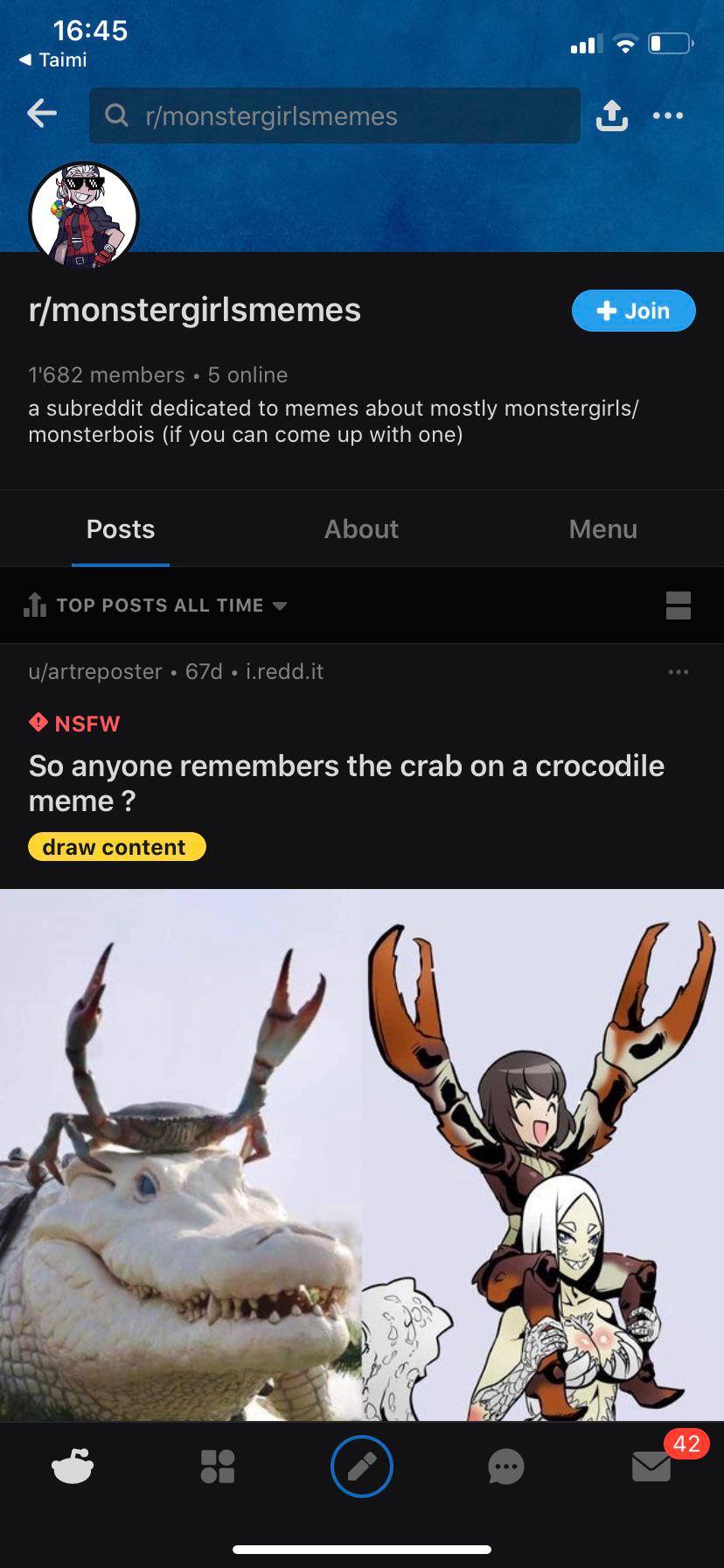
Task: Open the Reddit home feed via Snoo icon
Action: pyautogui.click(x=73, y=1466)
